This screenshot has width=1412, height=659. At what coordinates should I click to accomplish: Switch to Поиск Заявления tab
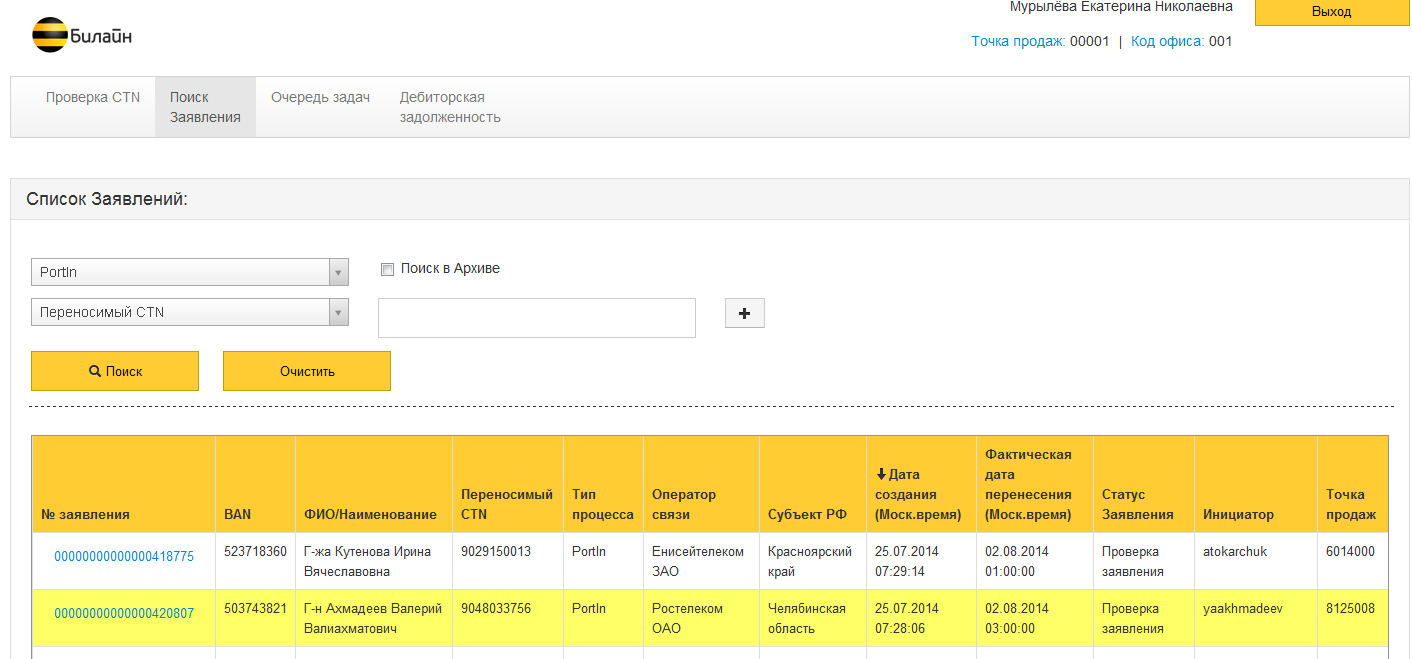205,107
